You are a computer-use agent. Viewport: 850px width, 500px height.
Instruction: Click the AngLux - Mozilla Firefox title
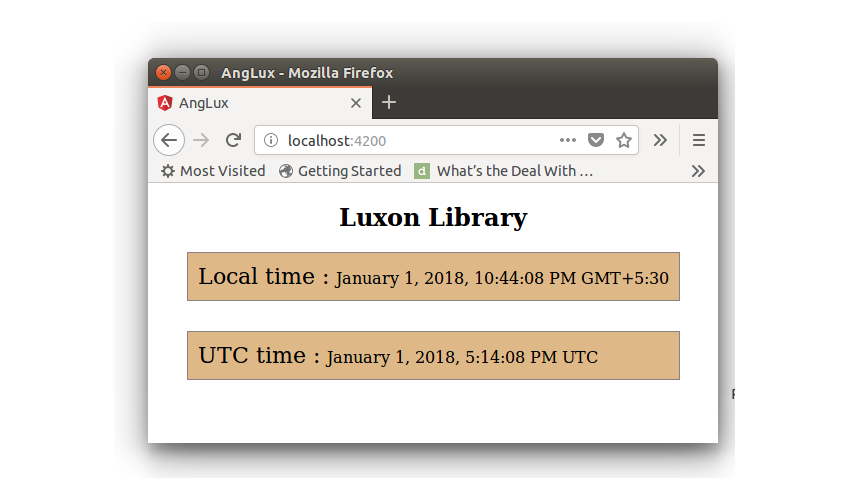pos(307,73)
